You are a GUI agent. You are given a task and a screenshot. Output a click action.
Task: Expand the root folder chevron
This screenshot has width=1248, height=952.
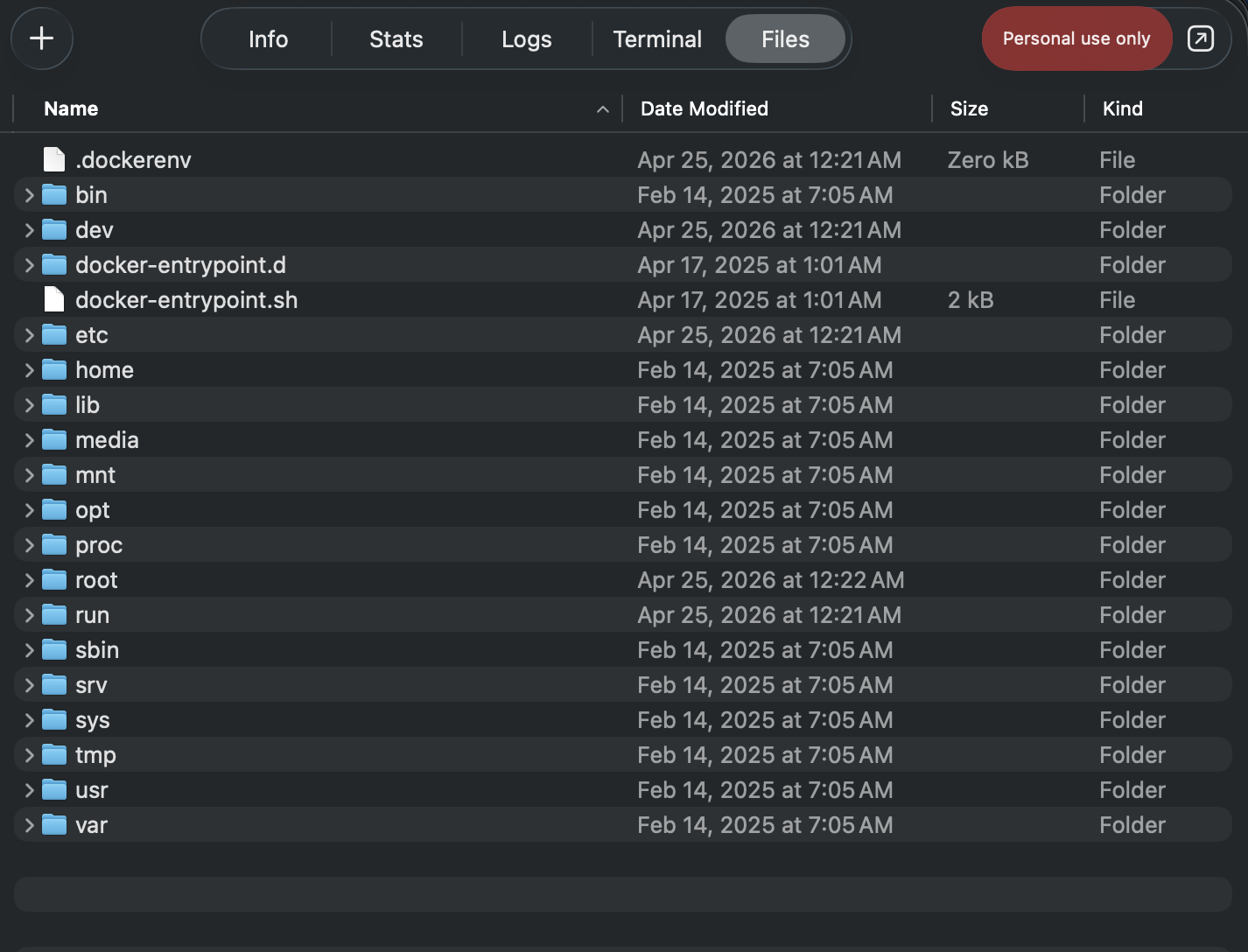[x=29, y=579]
